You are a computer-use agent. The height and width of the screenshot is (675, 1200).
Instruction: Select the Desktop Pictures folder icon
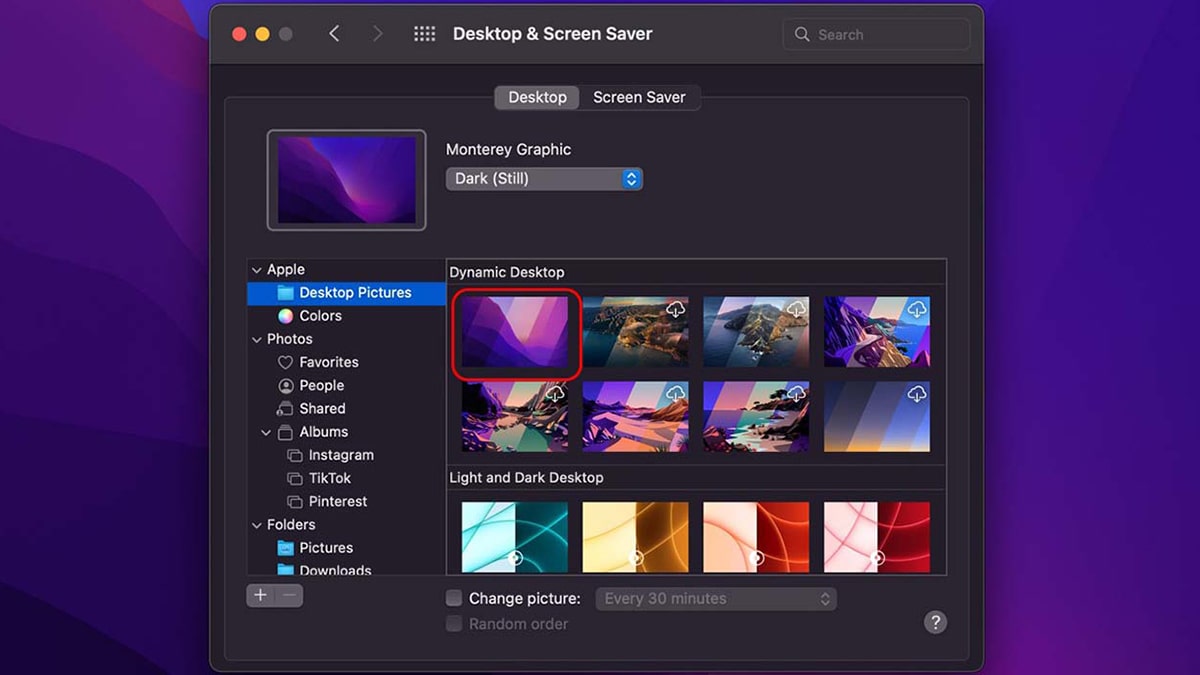pyautogui.click(x=286, y=293)
